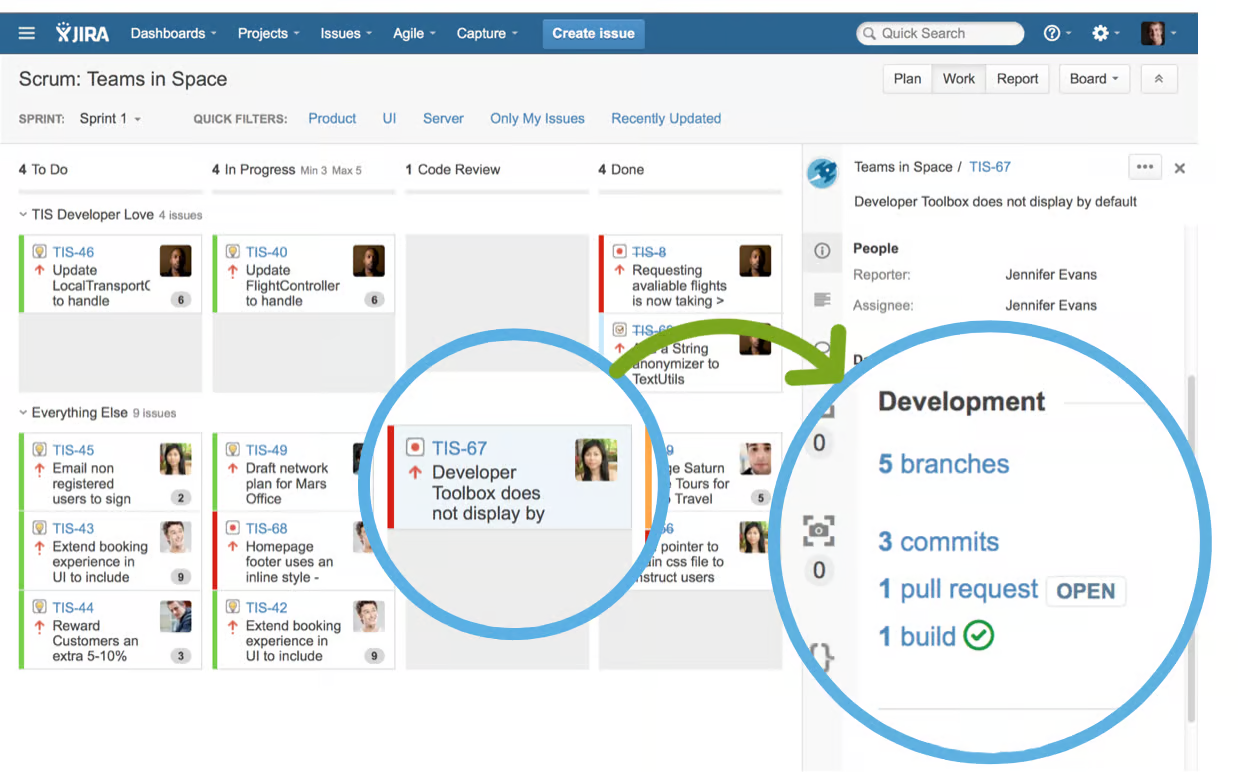Click the JIRA logo

click(80, 33)
